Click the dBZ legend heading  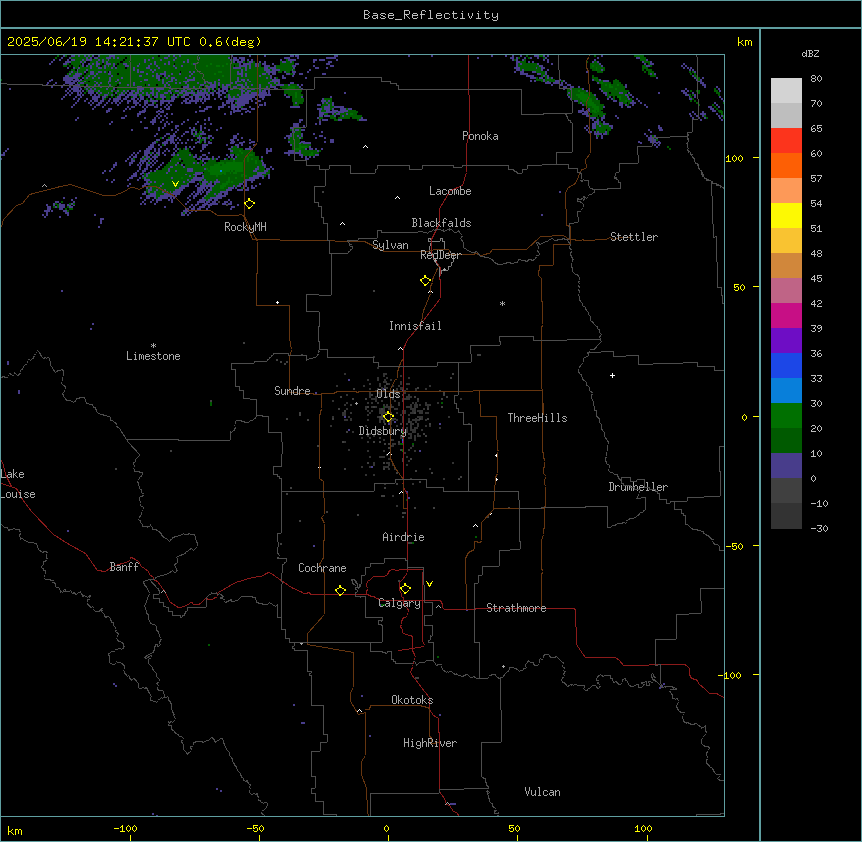point(810,53)
